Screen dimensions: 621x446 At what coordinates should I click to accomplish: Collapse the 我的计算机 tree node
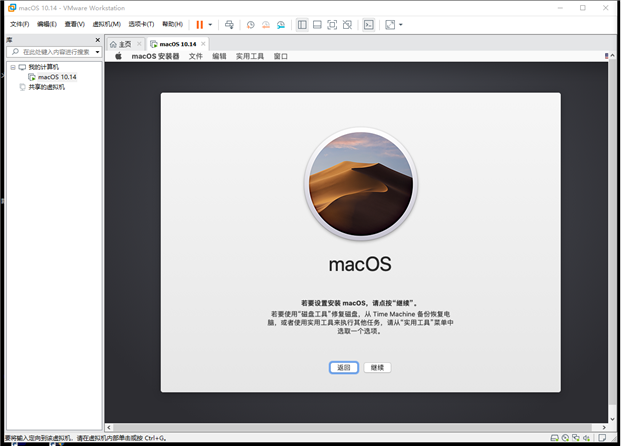[x=13, y=67]
